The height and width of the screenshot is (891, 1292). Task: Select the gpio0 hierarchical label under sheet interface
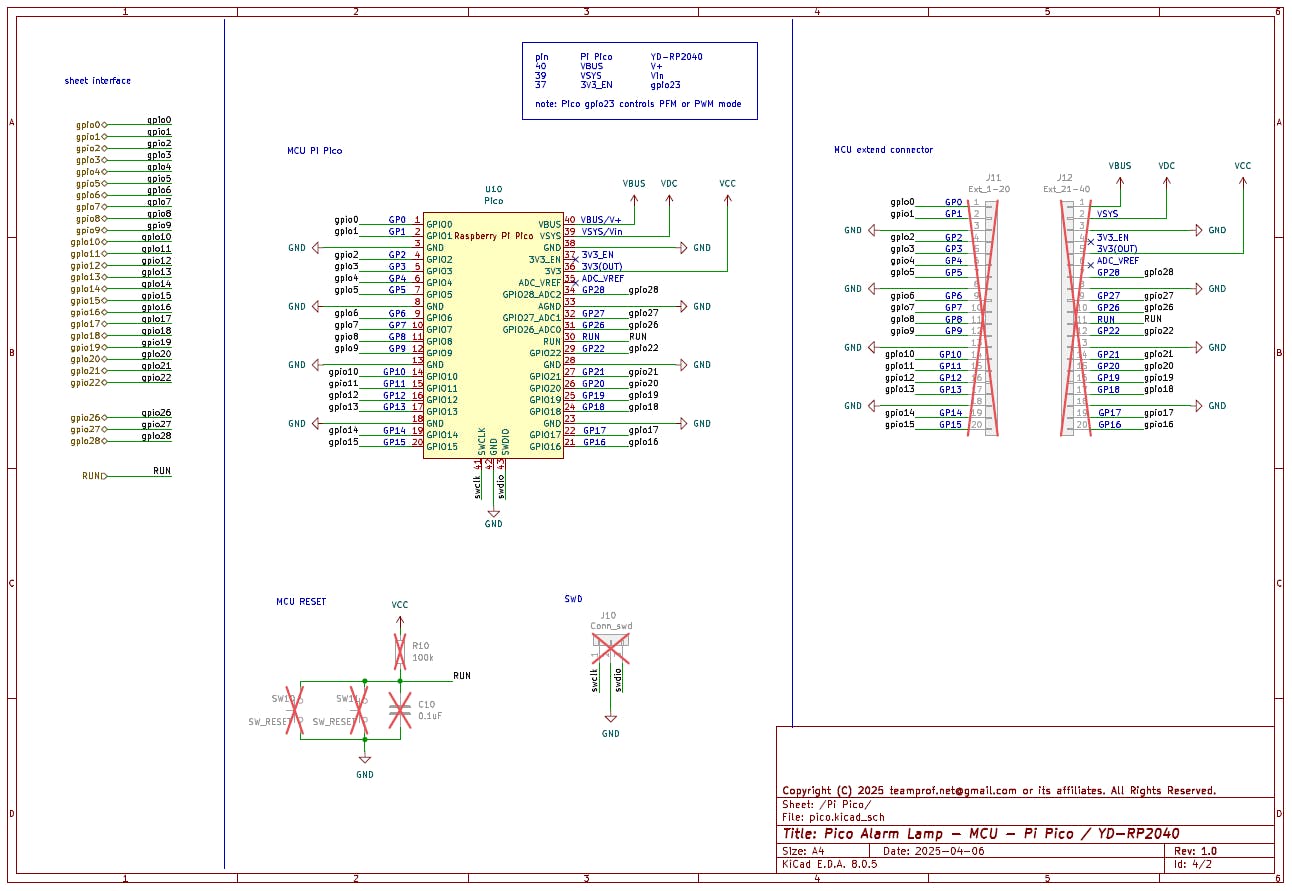pyautogui.click(x=90, y=125)
